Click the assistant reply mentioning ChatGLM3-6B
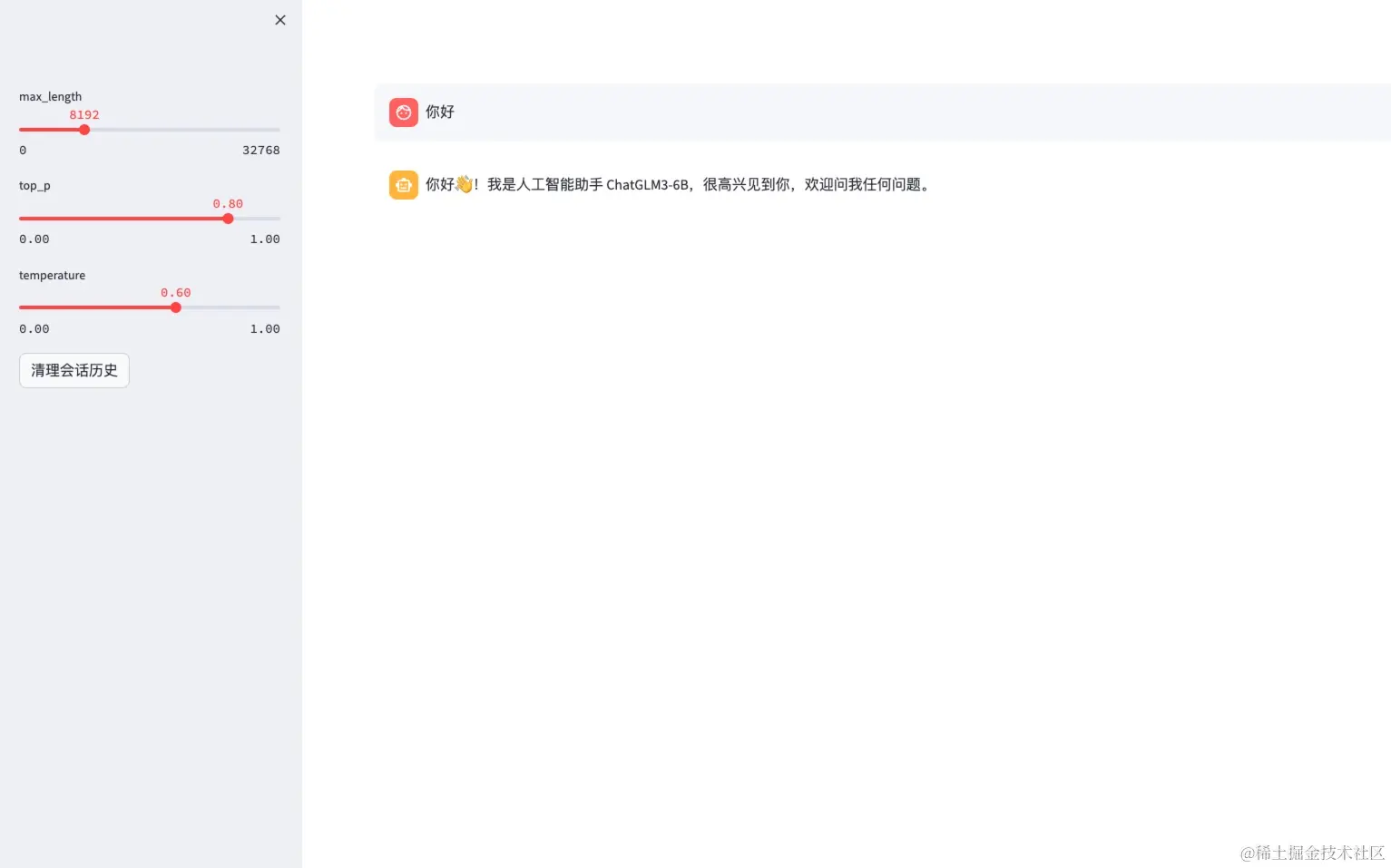Screen dimensions: 1391x868 coord(679,184)
